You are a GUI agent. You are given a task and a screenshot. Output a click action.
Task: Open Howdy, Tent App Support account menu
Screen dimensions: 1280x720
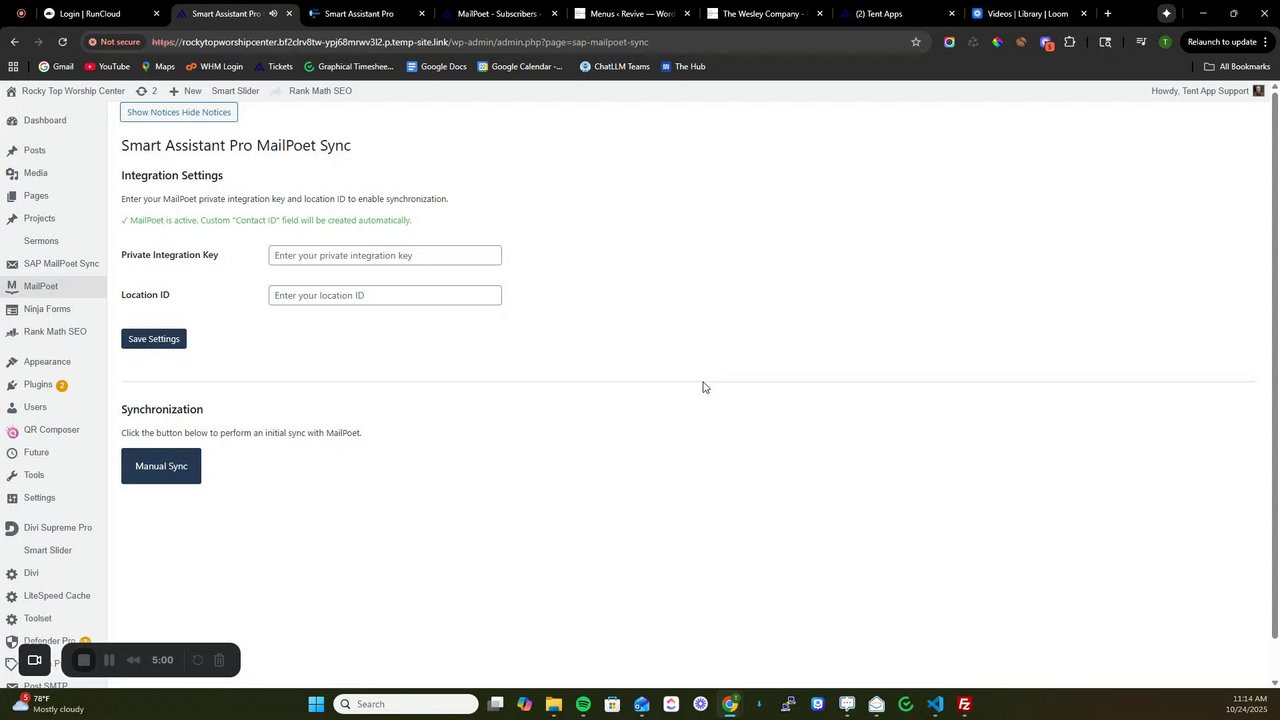pyautogui.click(x=1208, y=91)
